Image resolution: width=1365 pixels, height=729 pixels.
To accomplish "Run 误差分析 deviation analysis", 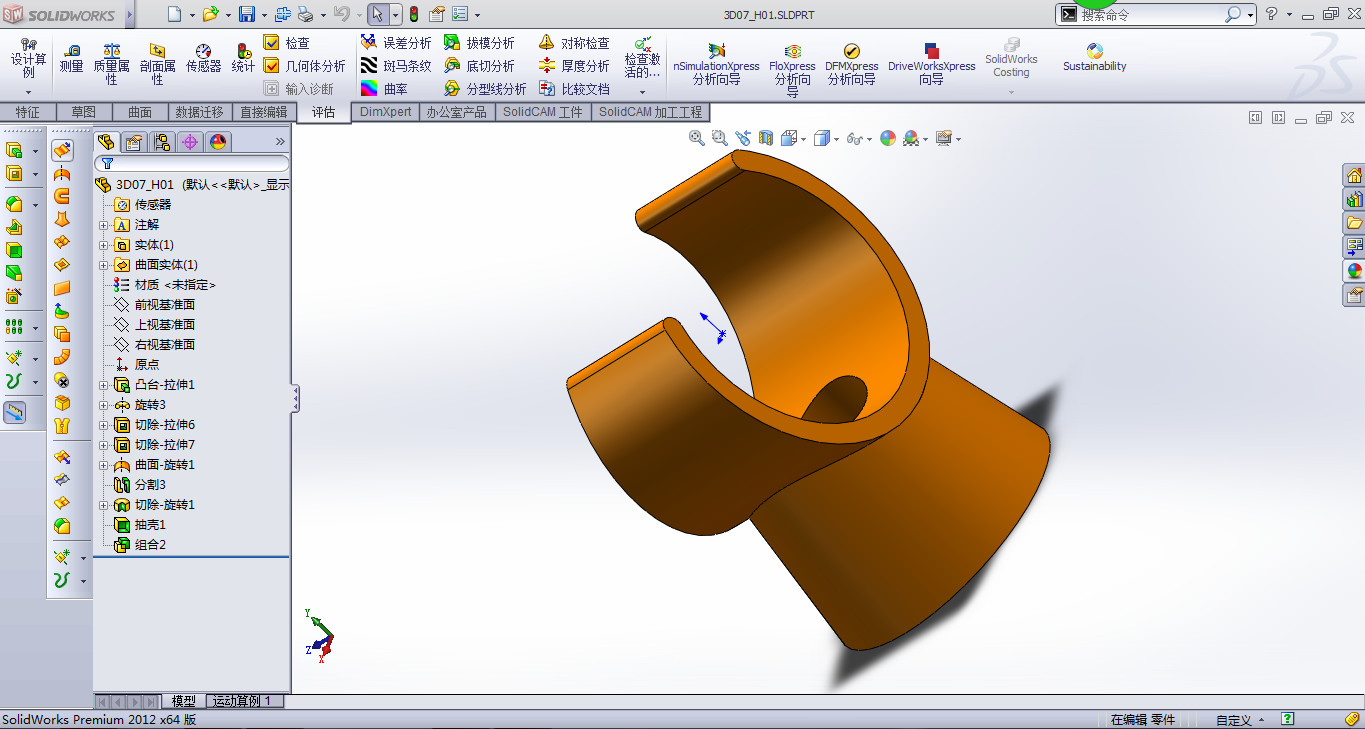I will pos(396,43).
